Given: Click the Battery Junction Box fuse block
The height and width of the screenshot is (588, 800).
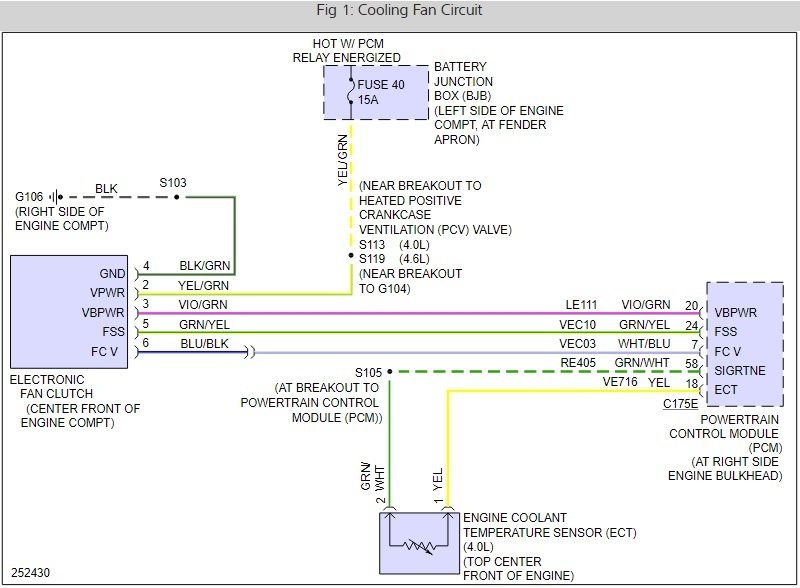Looking at the screenshot, I should pyautogui.click(x=376, y=92).
